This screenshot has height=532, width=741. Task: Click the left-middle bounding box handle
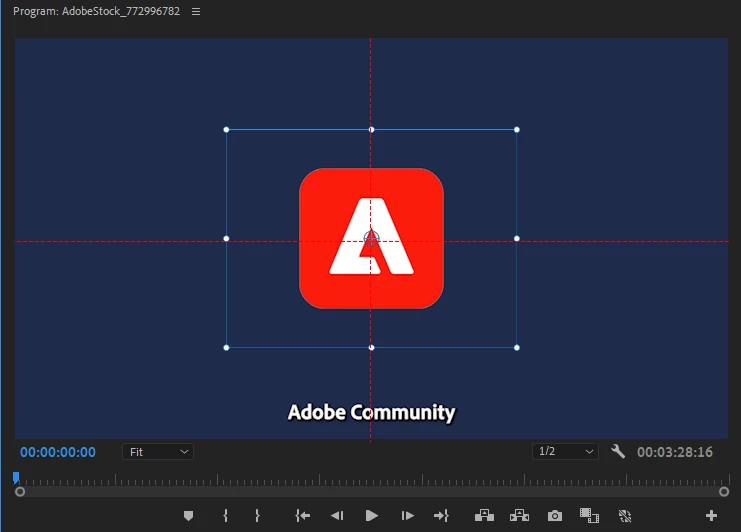tap(226, 239)
